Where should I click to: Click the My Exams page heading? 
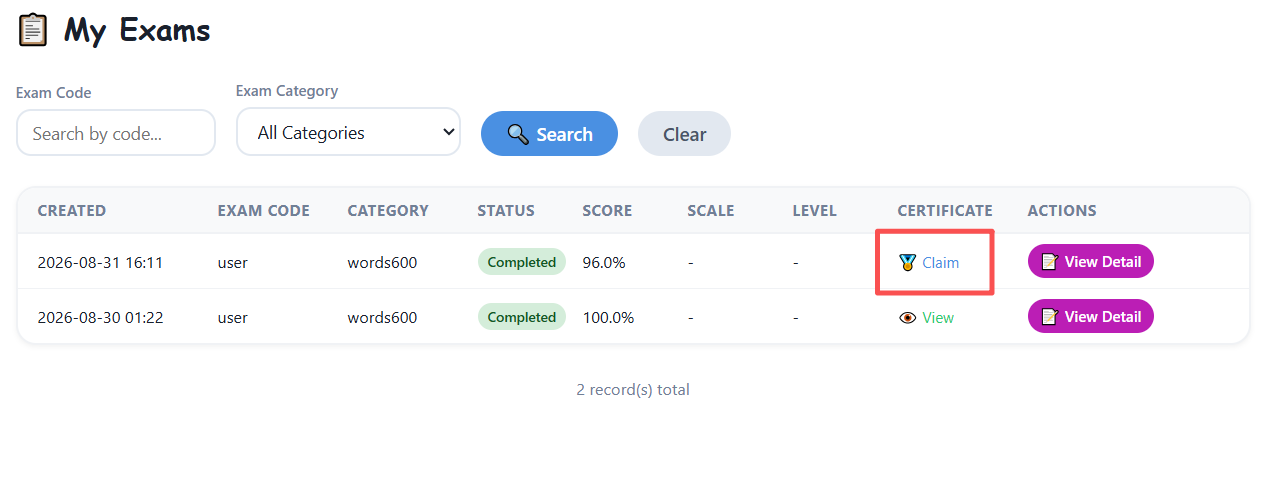137,30
